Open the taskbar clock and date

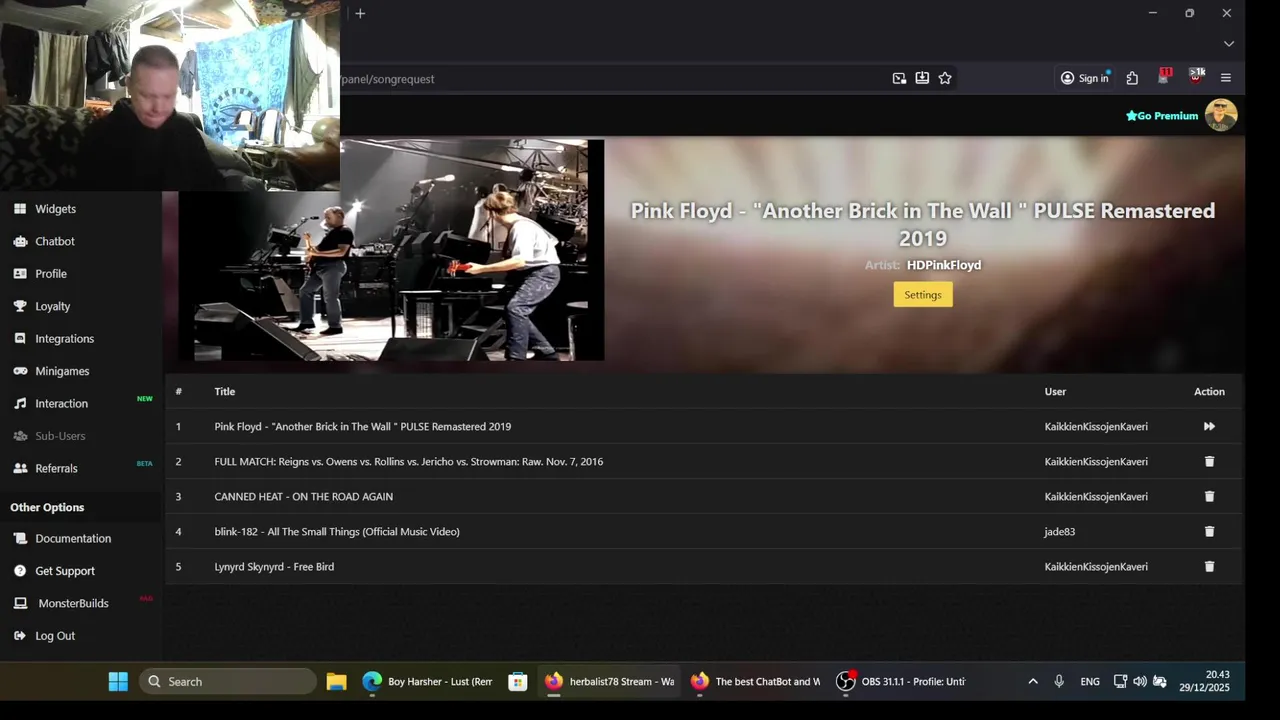pos(1204,681)
